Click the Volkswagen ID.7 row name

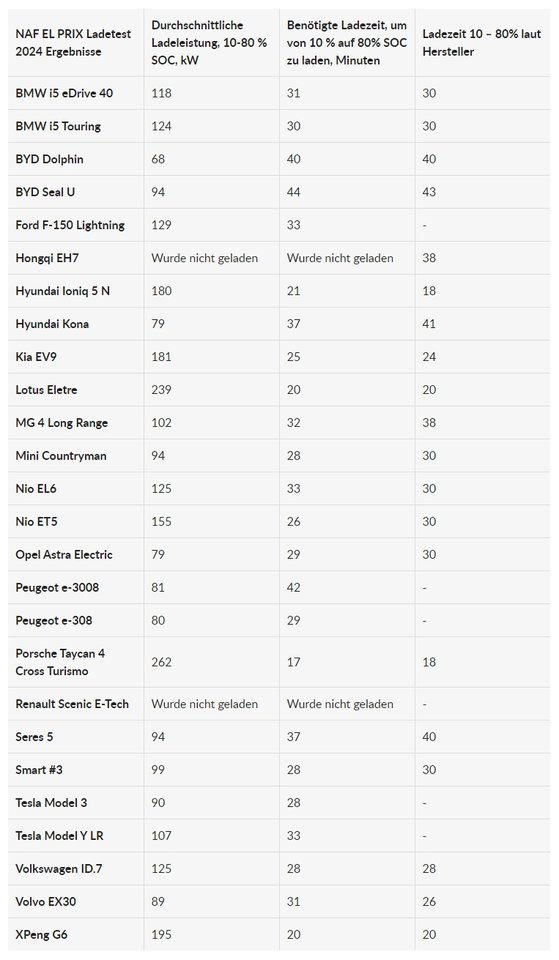pyautogui.click(x=59, y=869)
